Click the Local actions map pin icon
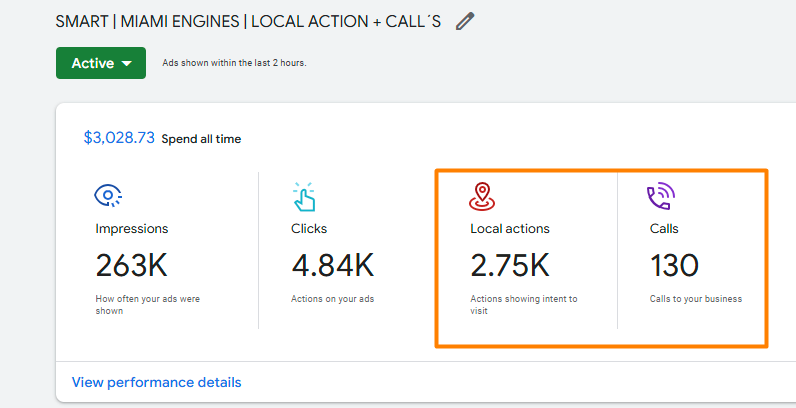Image resolution: width=796 pixels, height=408 pixels. [482, 196]
